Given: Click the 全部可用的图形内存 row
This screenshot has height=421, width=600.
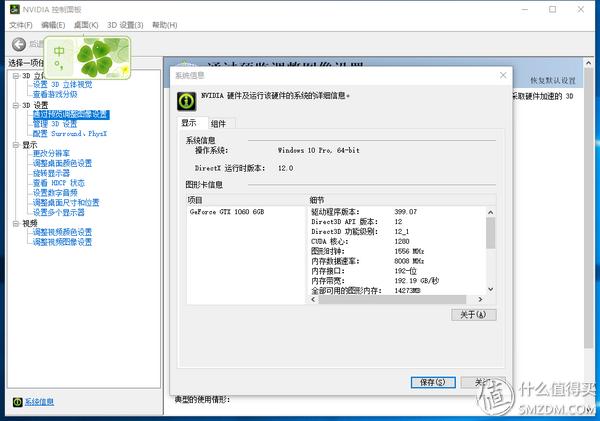Looking at the screenshot, I should click(x=396, y=290).
